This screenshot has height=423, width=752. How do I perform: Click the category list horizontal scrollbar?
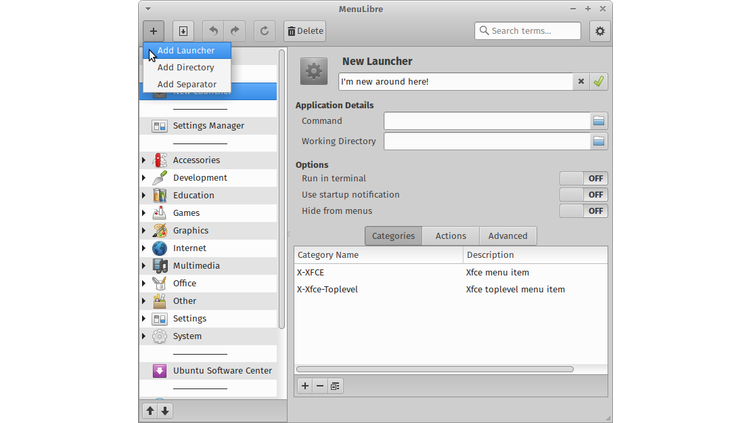(435, 369)
